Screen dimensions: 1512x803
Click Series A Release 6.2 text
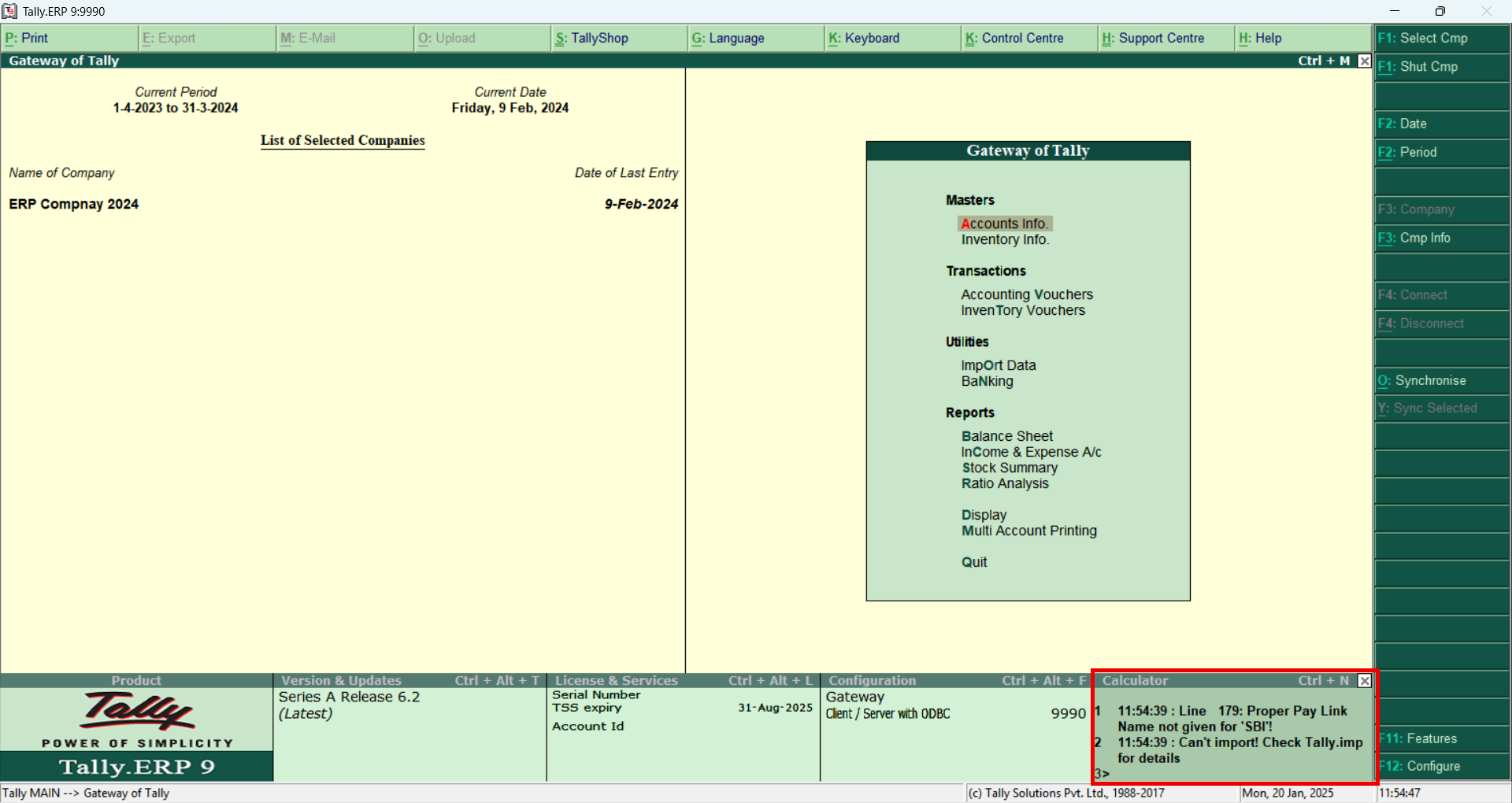click(x=350, y=698)
